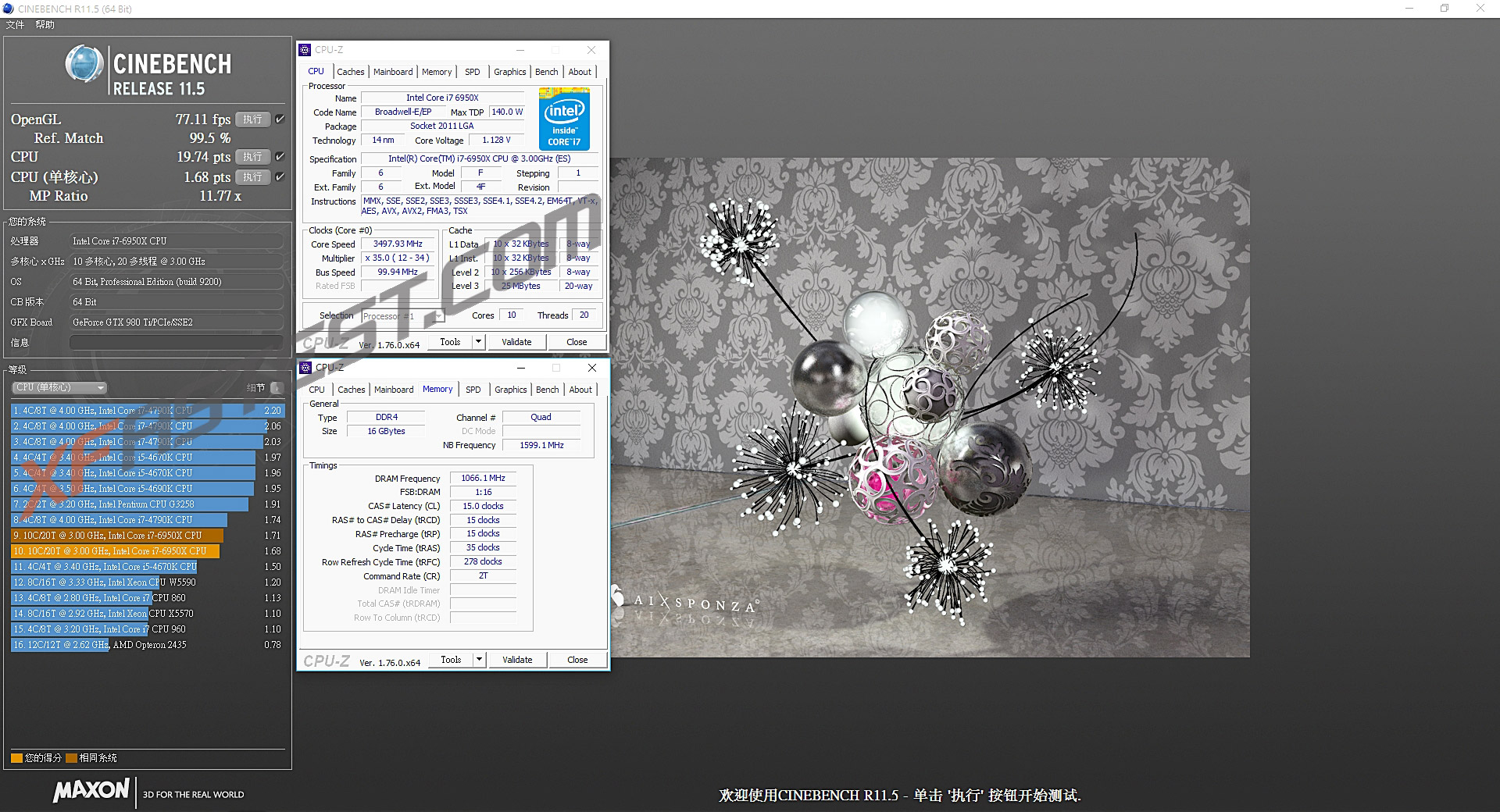Toggle the CPU (单核心) test checkbox
This screenshot has width=1500, height=812.
pyautogui.click(x=280, y=177)
